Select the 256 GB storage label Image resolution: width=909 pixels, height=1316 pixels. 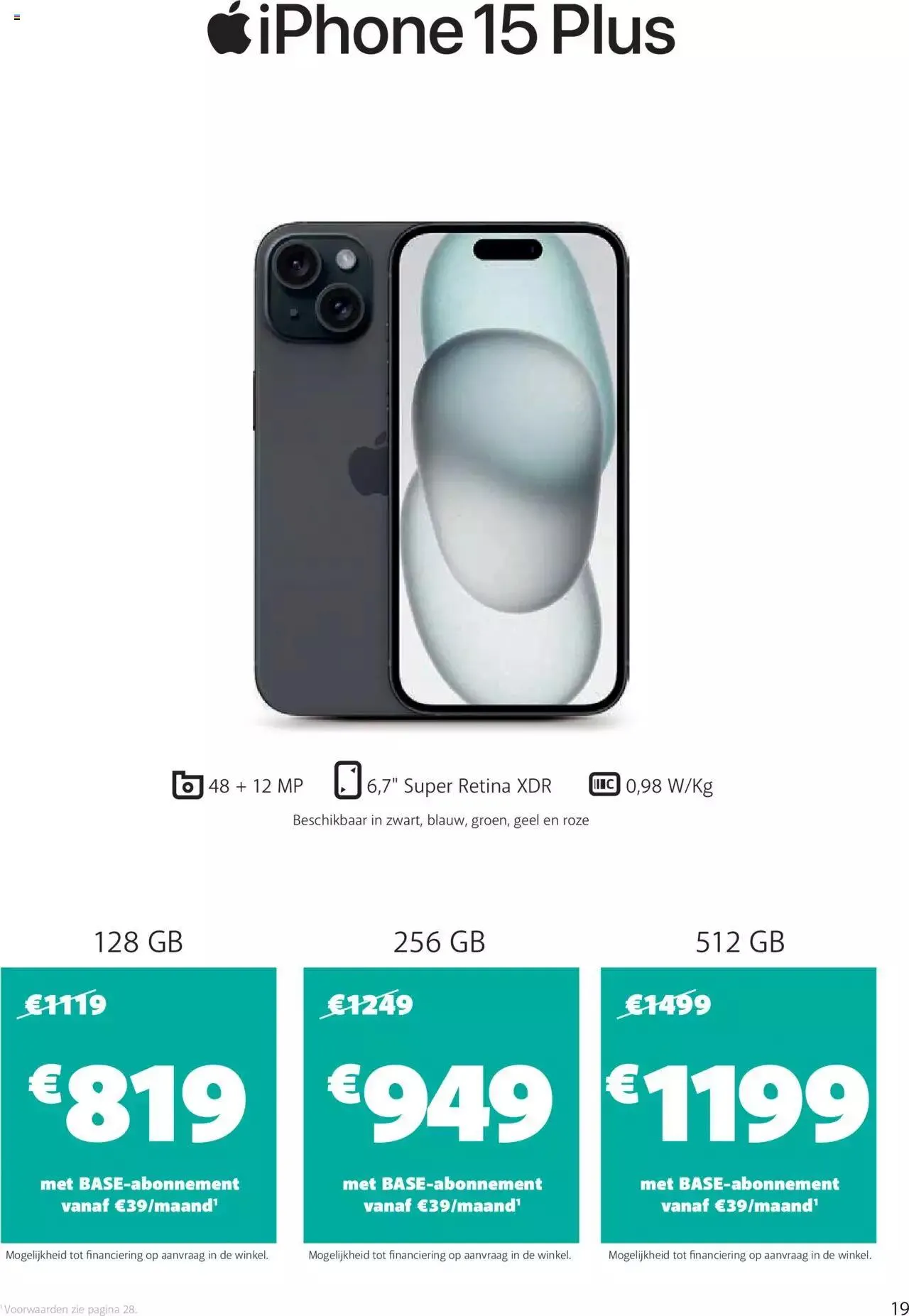(x=440, y=942)
